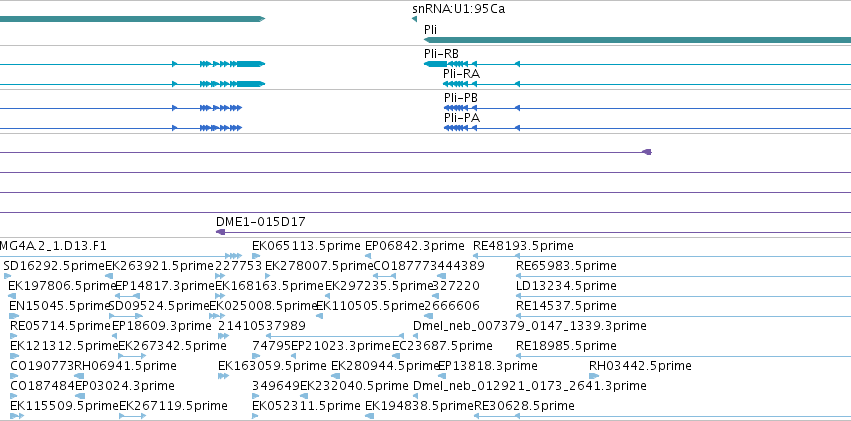Select the snRNA:U1:95Ca gene label
Image resolution: width=851 pixels, height=421 pixels.
[458, 9]
